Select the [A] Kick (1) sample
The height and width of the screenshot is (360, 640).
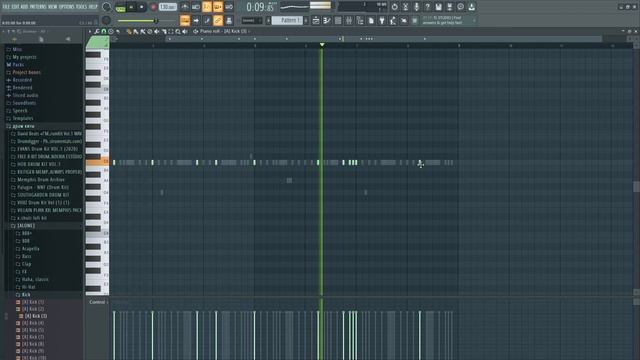click(33, 302)
